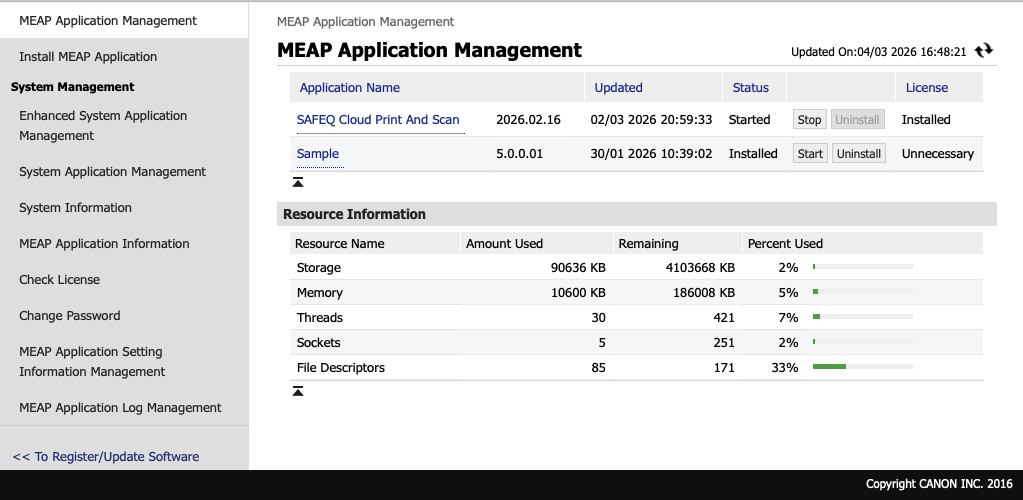Click the Remaining column header
1023x500 pixels.
pos(649,243)
